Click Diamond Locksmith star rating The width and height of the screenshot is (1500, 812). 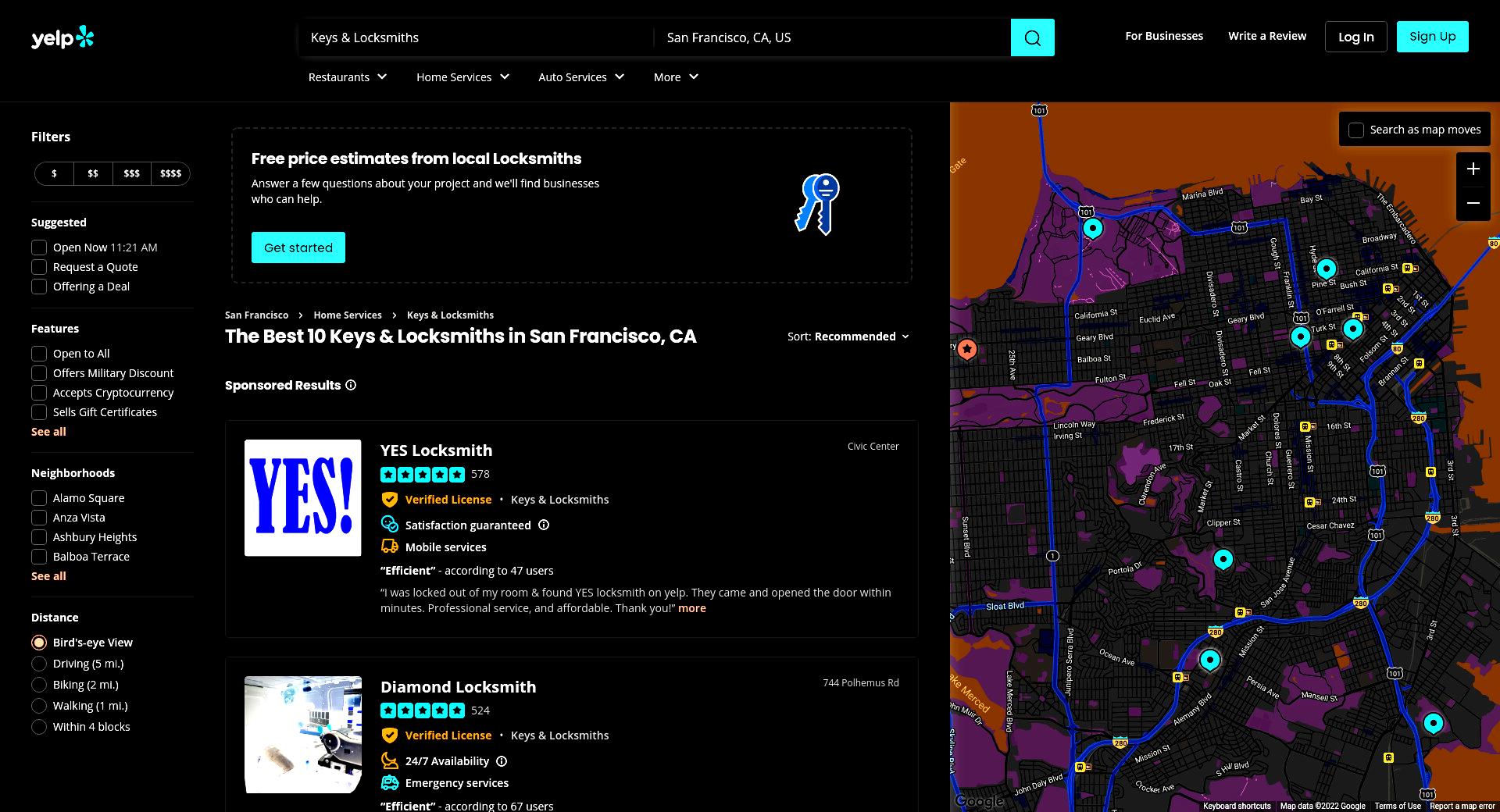click(423, 710)
